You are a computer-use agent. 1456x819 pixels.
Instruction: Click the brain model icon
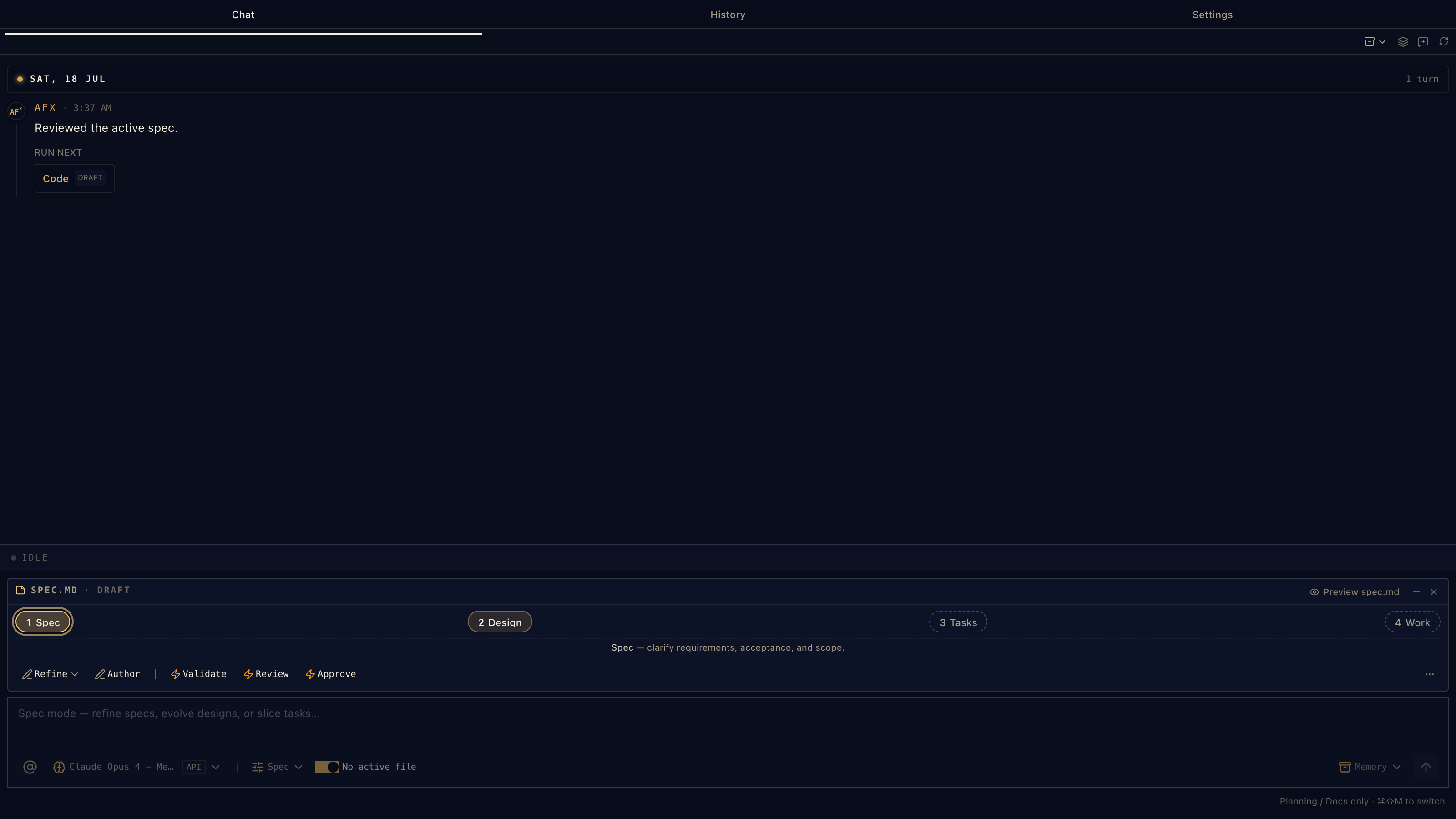coord(59,767)
